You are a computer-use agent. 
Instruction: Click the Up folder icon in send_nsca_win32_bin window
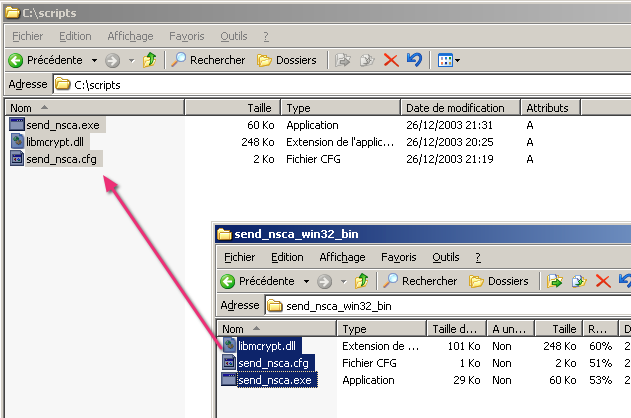pos(361,281)
